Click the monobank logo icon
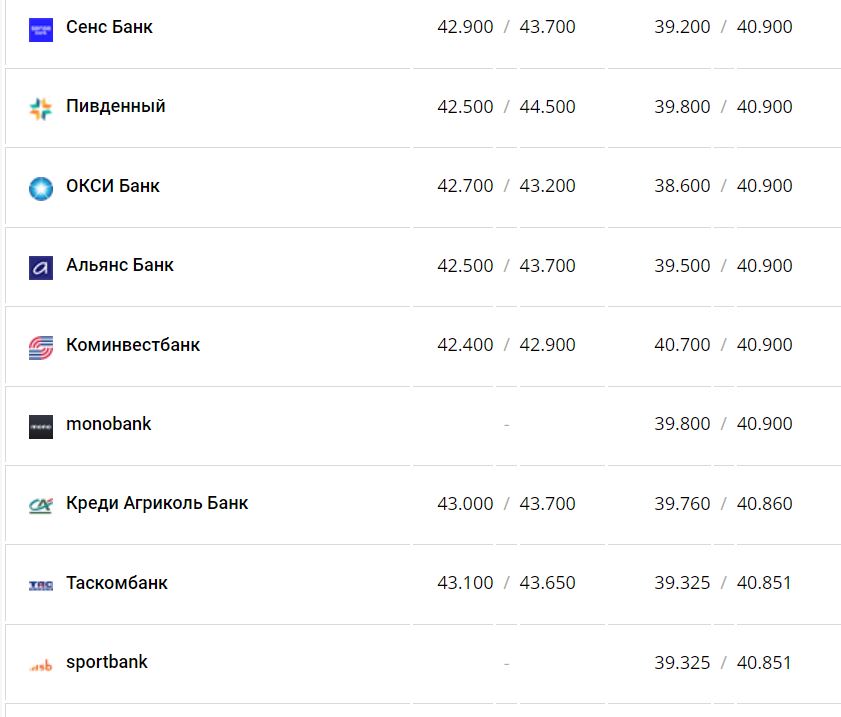841x717 pixels. (41, 426)
